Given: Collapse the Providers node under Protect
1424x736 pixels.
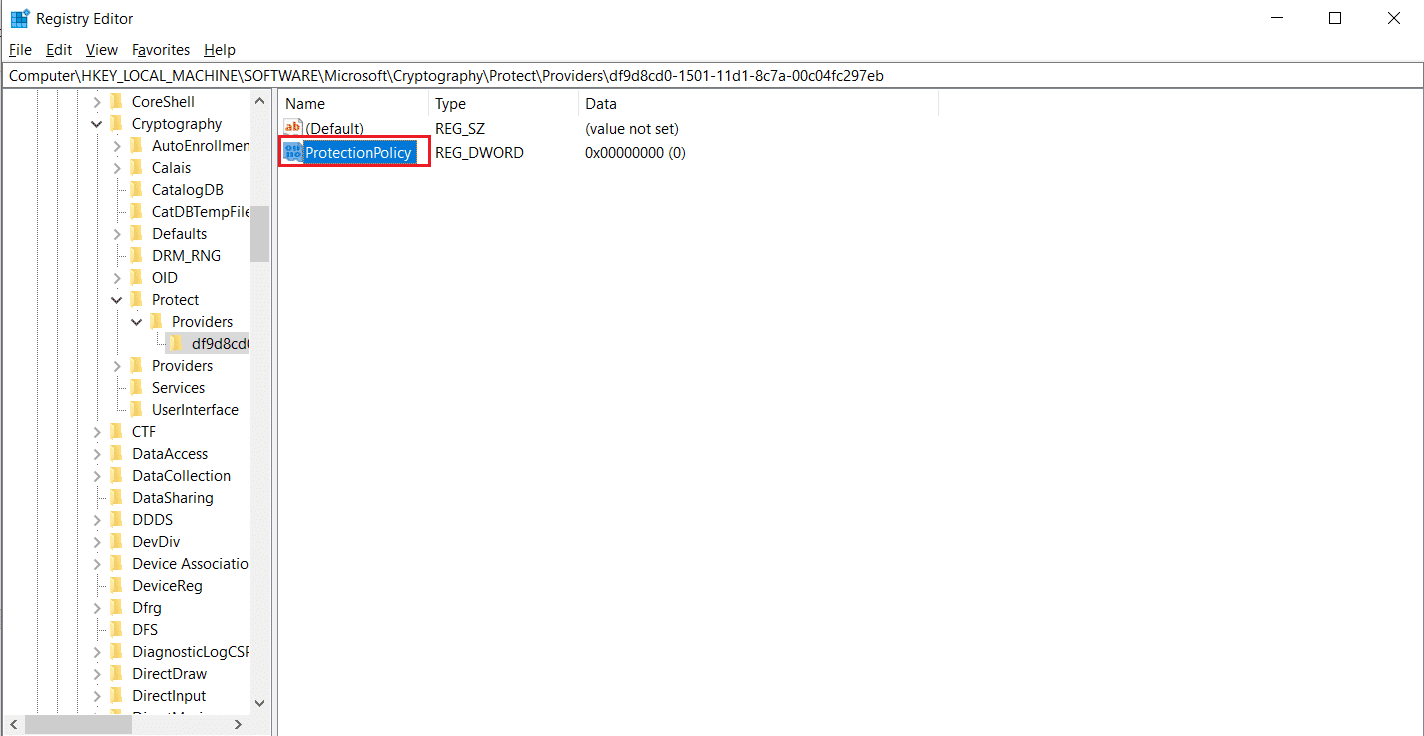Looking at the screenshot, I should pos(137,322).
